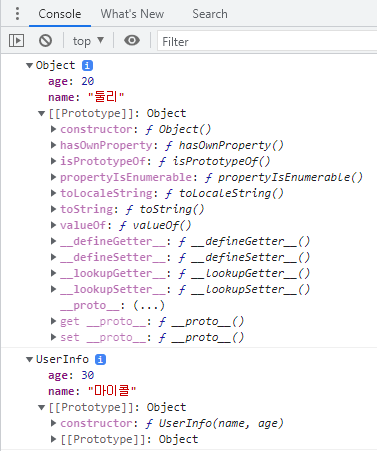Image resolution: width=377 pixels, height=451 pixels.
Task: Expand constructor: ƒ Object()
Action: click(53, 129)
